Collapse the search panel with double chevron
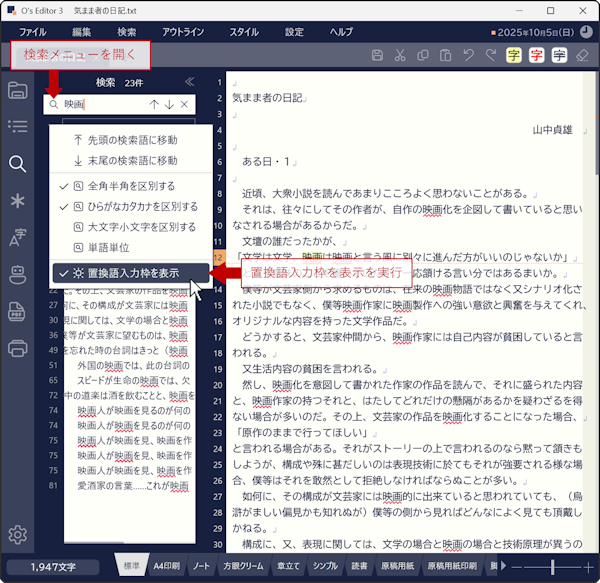This screenshot has height=583, width=600. tap(190, 83)
